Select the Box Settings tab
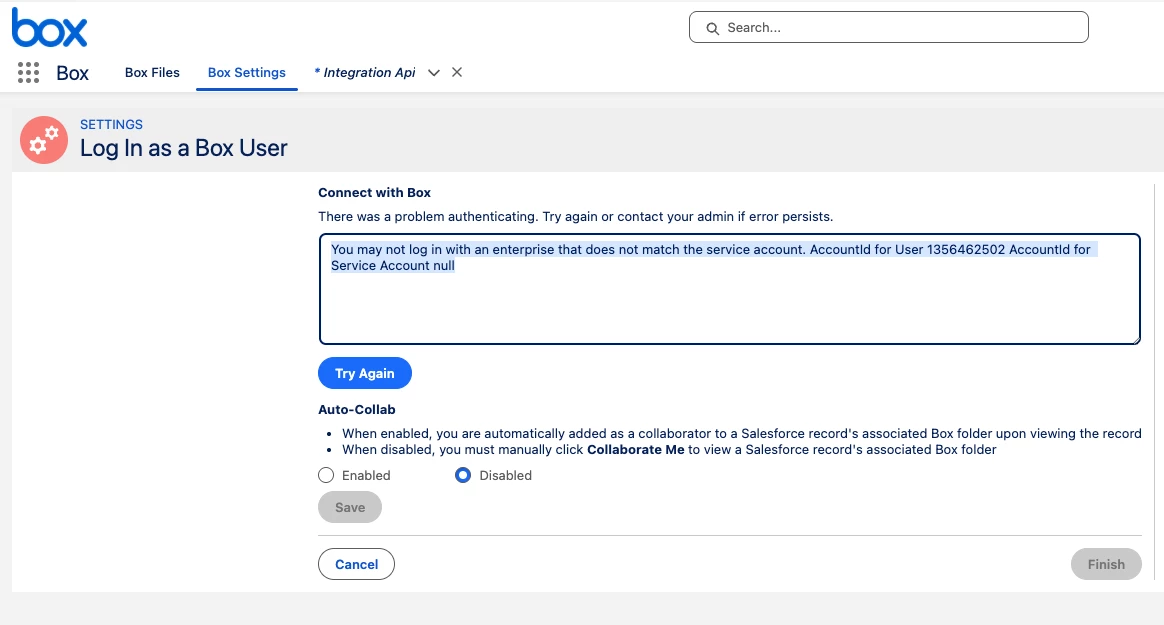1164x625 pixels. [x=246, y=73]
